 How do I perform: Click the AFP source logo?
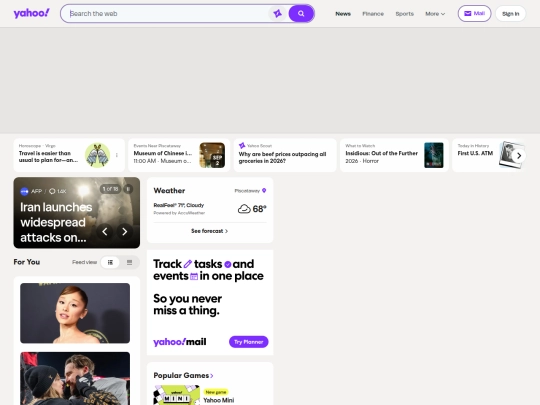tap(24, 191)
